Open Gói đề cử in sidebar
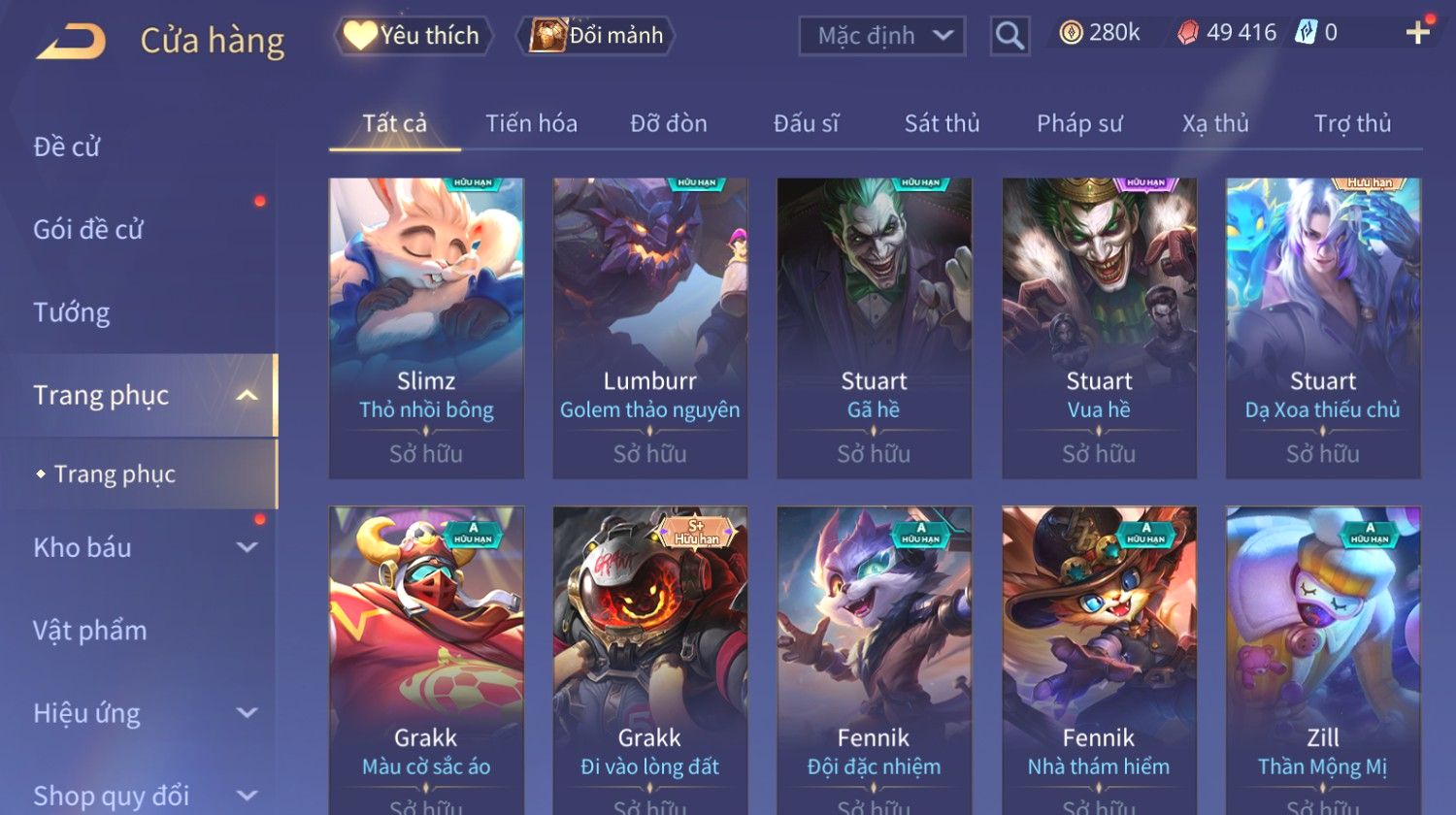 pos(88,229)
